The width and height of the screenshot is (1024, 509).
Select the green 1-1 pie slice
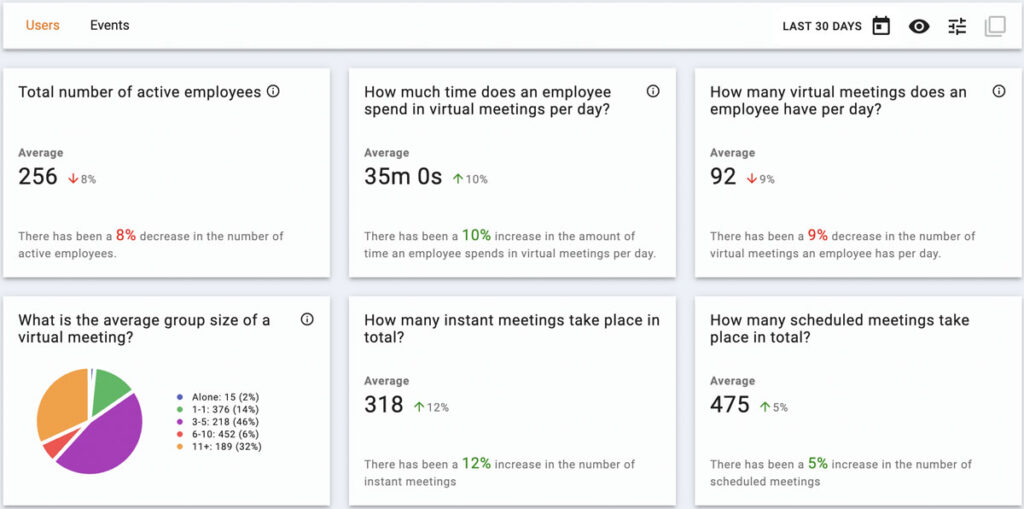(110, 389)
